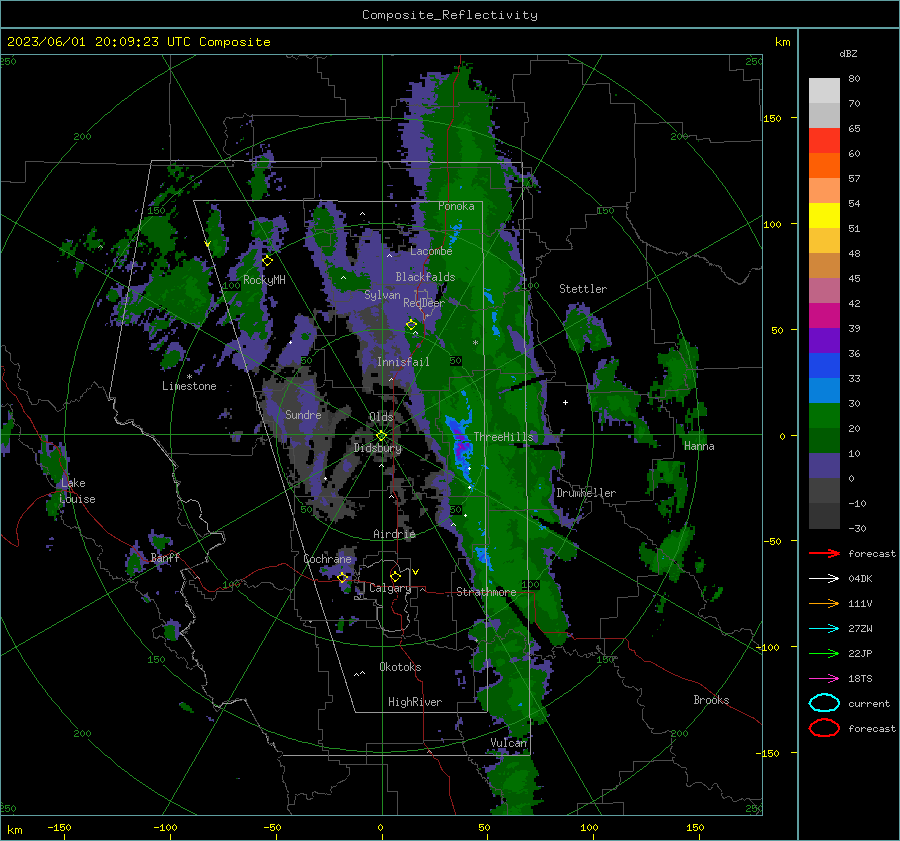This screenshot has height=841, width=900.
Task: Click the yellow diamond marker near RedDeer
Action: click(412, 325)
